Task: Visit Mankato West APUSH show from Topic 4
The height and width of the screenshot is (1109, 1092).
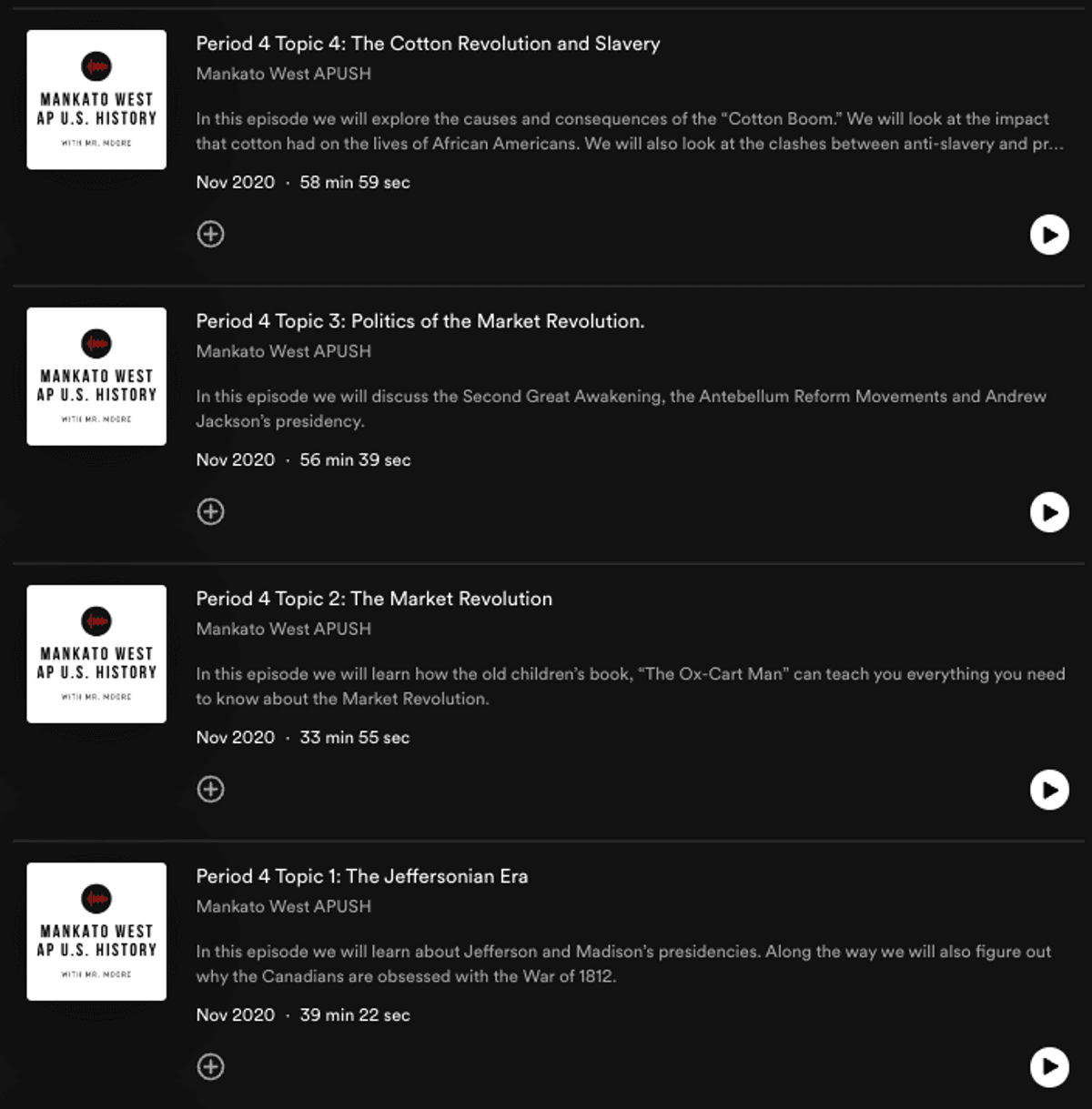Action: pyautogui.click(x=284, y=74)
